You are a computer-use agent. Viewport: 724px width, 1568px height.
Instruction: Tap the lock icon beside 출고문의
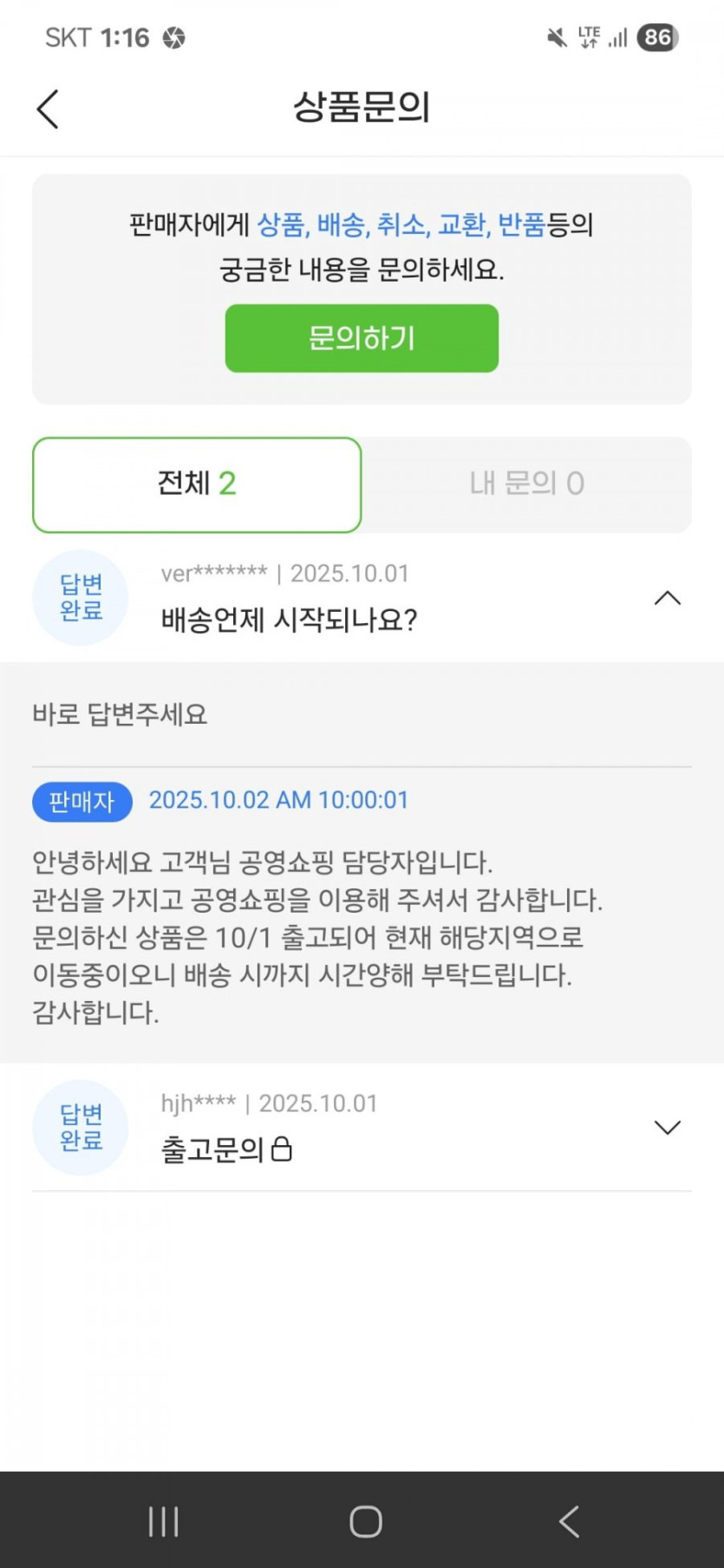coord(282,1150)
